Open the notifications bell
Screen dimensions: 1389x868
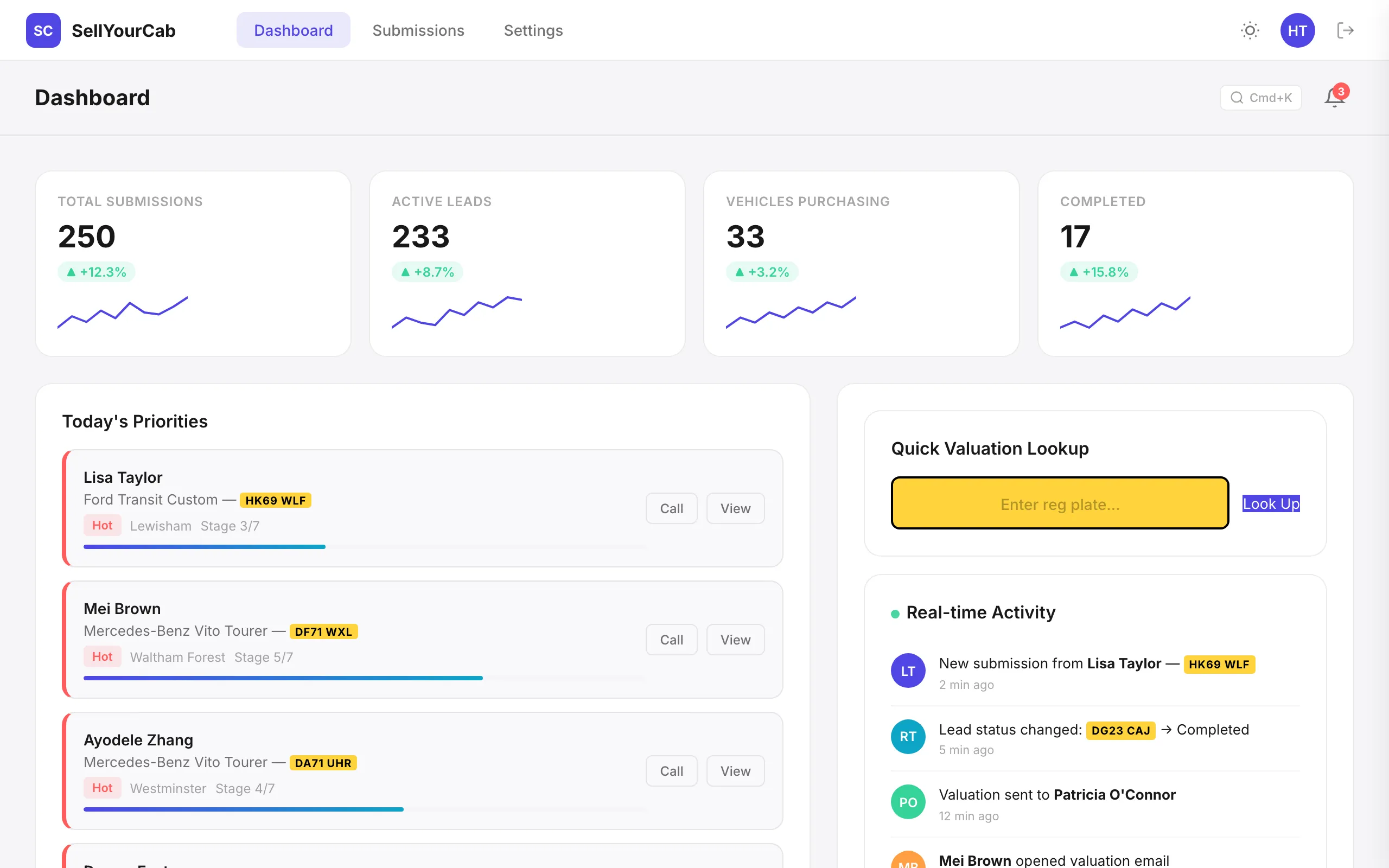click(1335, 98)
